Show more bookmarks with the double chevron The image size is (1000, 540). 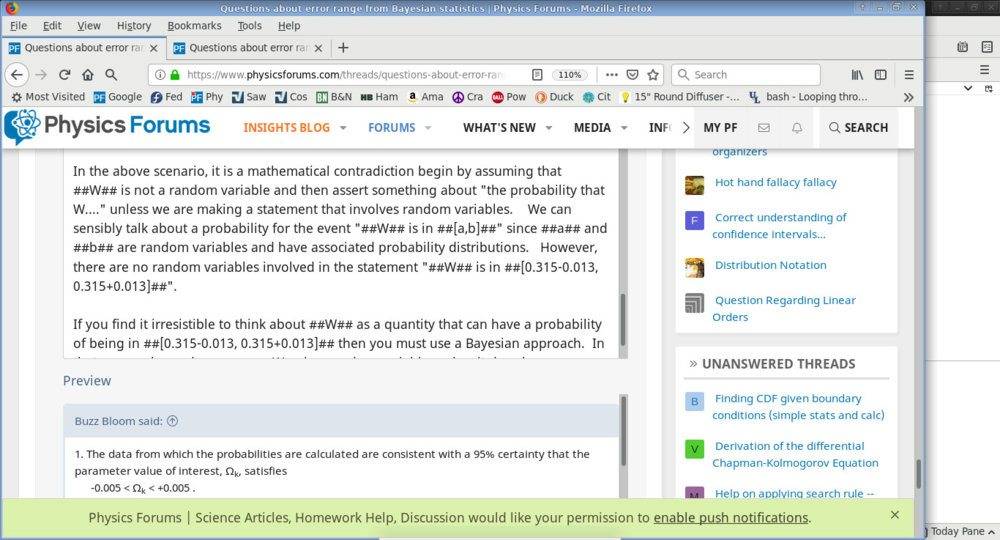coord(909,97)
